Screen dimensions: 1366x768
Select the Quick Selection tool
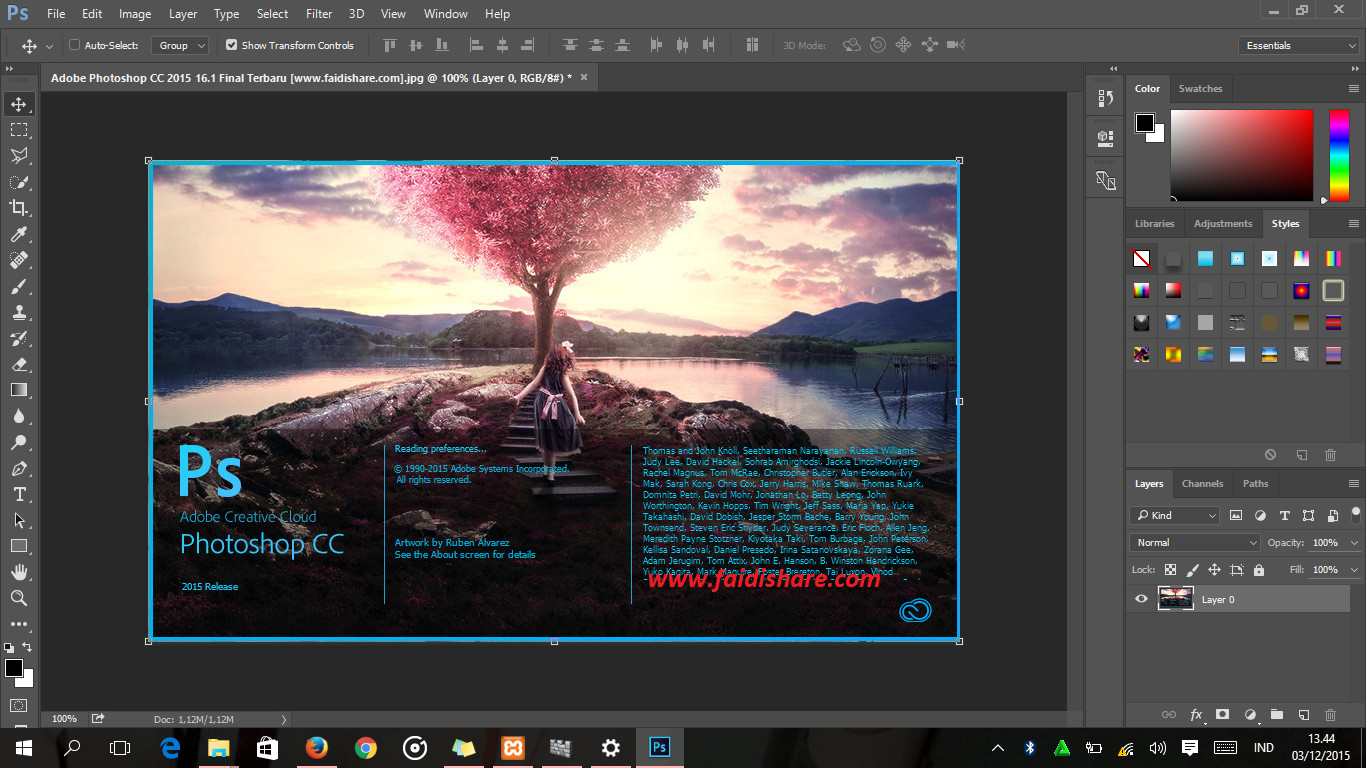click(19, 182)
